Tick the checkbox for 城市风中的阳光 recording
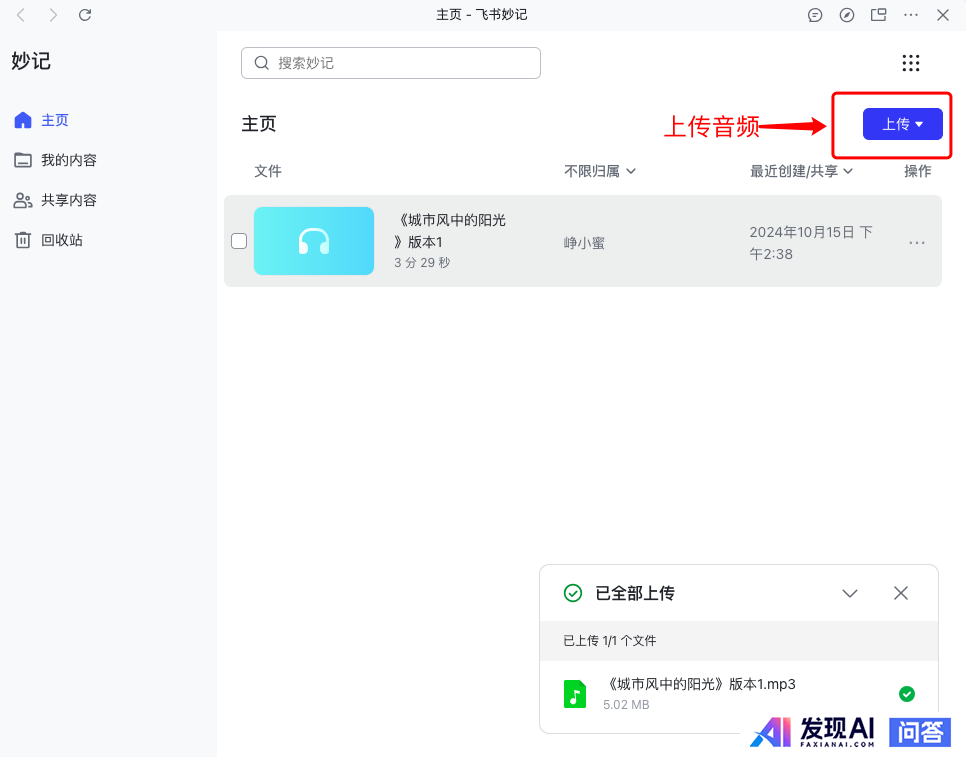966x757 pixels. (239, 241)
